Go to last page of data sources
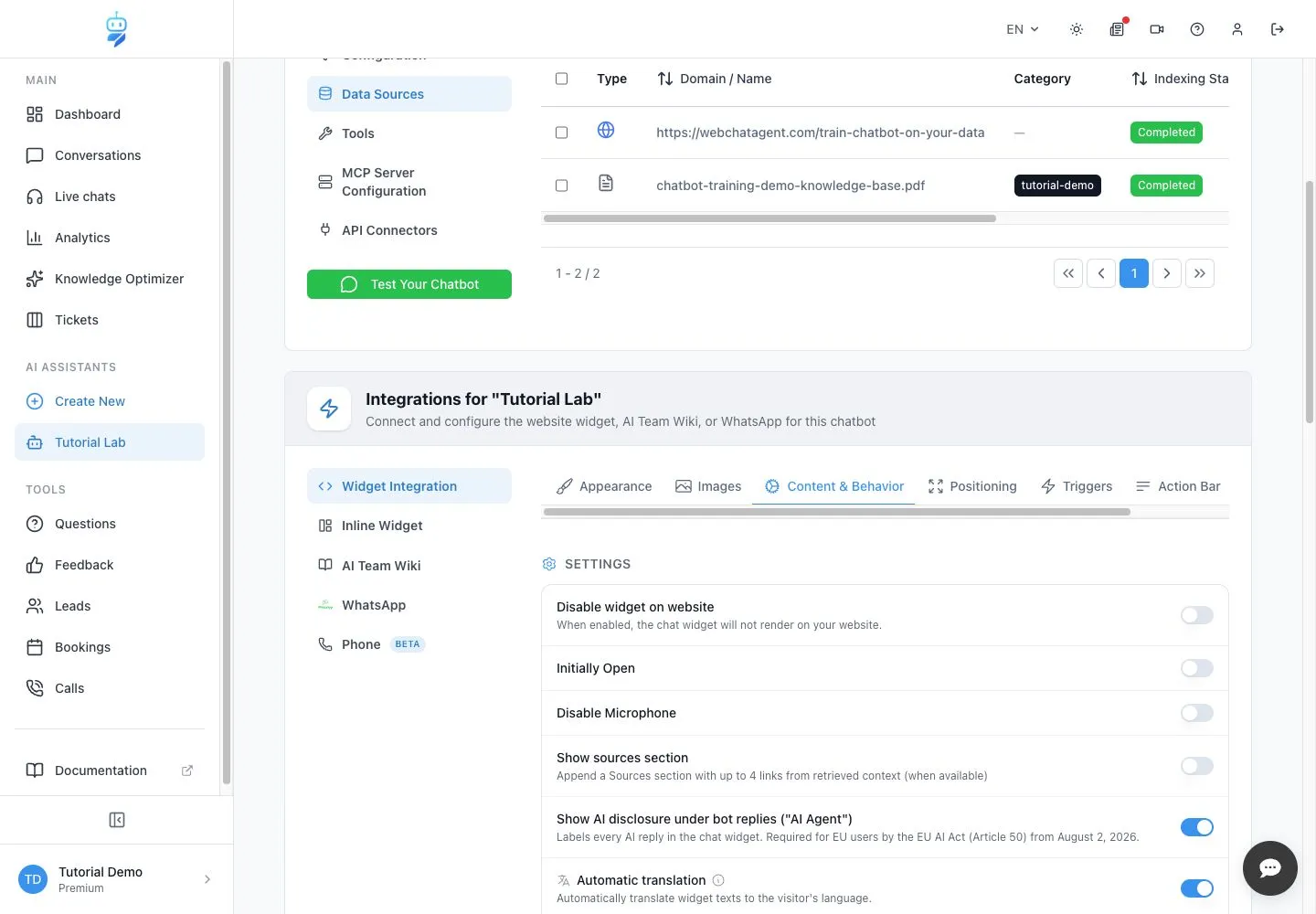The height and width of the screenshot is (914, 1316). click(1200, 273)
